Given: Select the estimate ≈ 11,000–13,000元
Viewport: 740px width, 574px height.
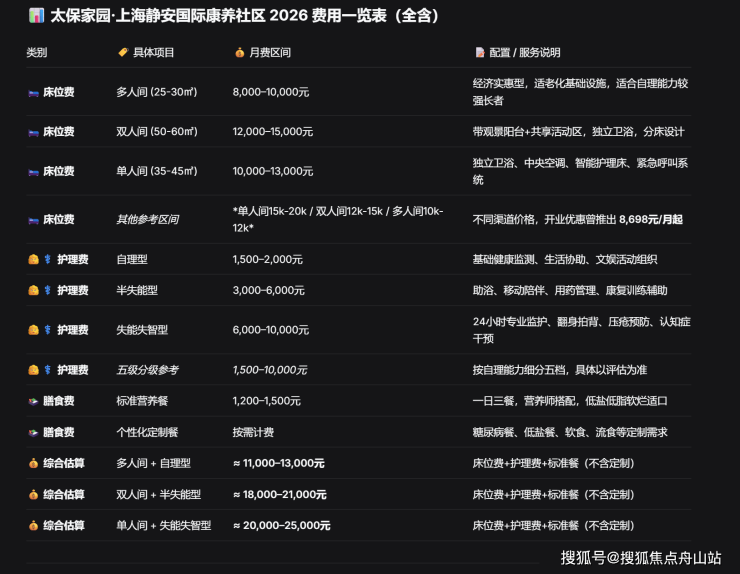Looking at the screenshot, I should click(x=279, y=464).
